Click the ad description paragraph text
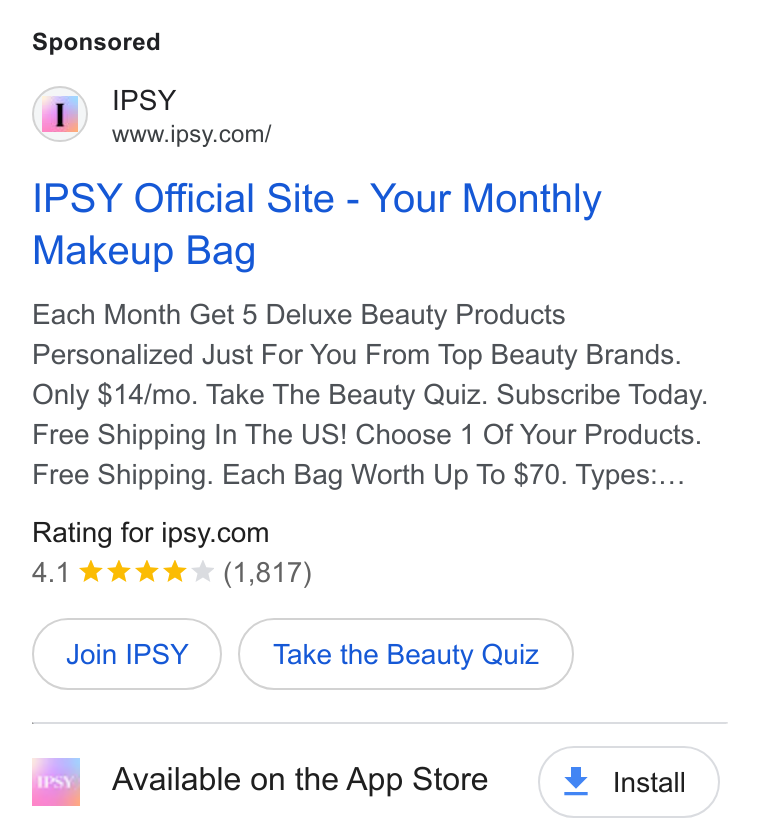Image resolution: width=760 pixels, height=840 pixels. (x=370, y=395)
